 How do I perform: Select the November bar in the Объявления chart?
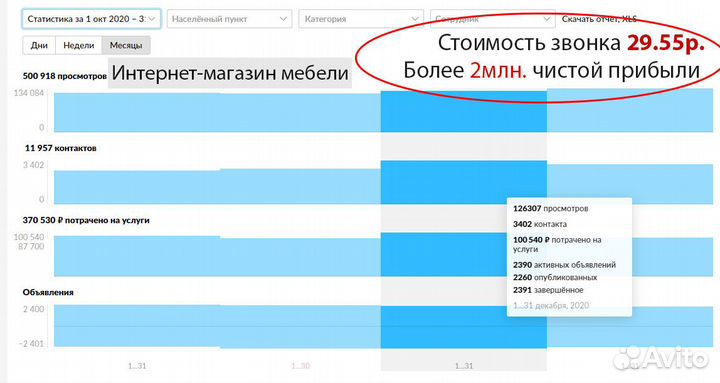pyautogui.click(x=300, y=327)
